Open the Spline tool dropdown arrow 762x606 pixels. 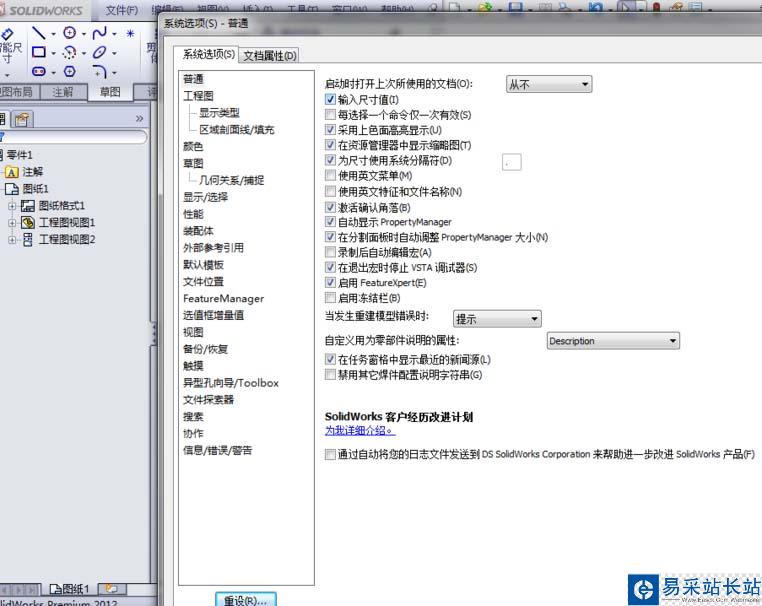(114, 34)
